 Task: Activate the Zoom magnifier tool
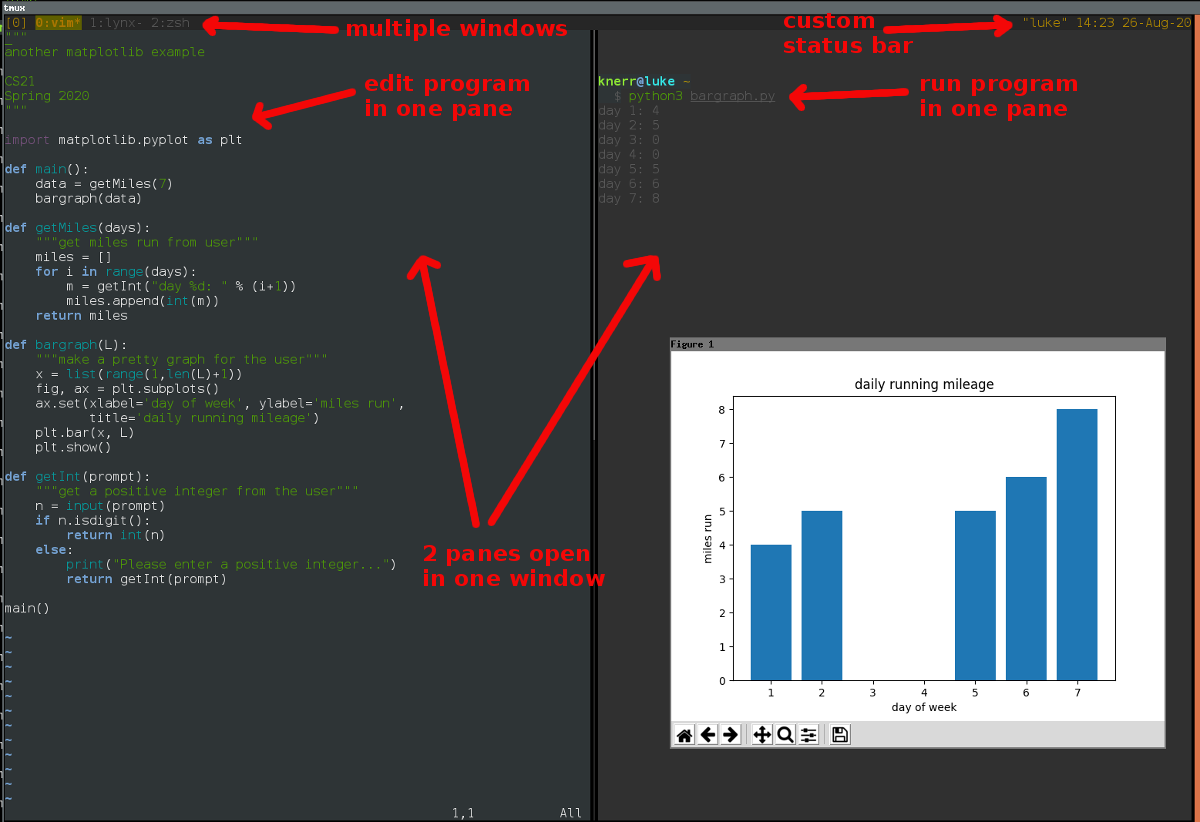coord(785,735)
